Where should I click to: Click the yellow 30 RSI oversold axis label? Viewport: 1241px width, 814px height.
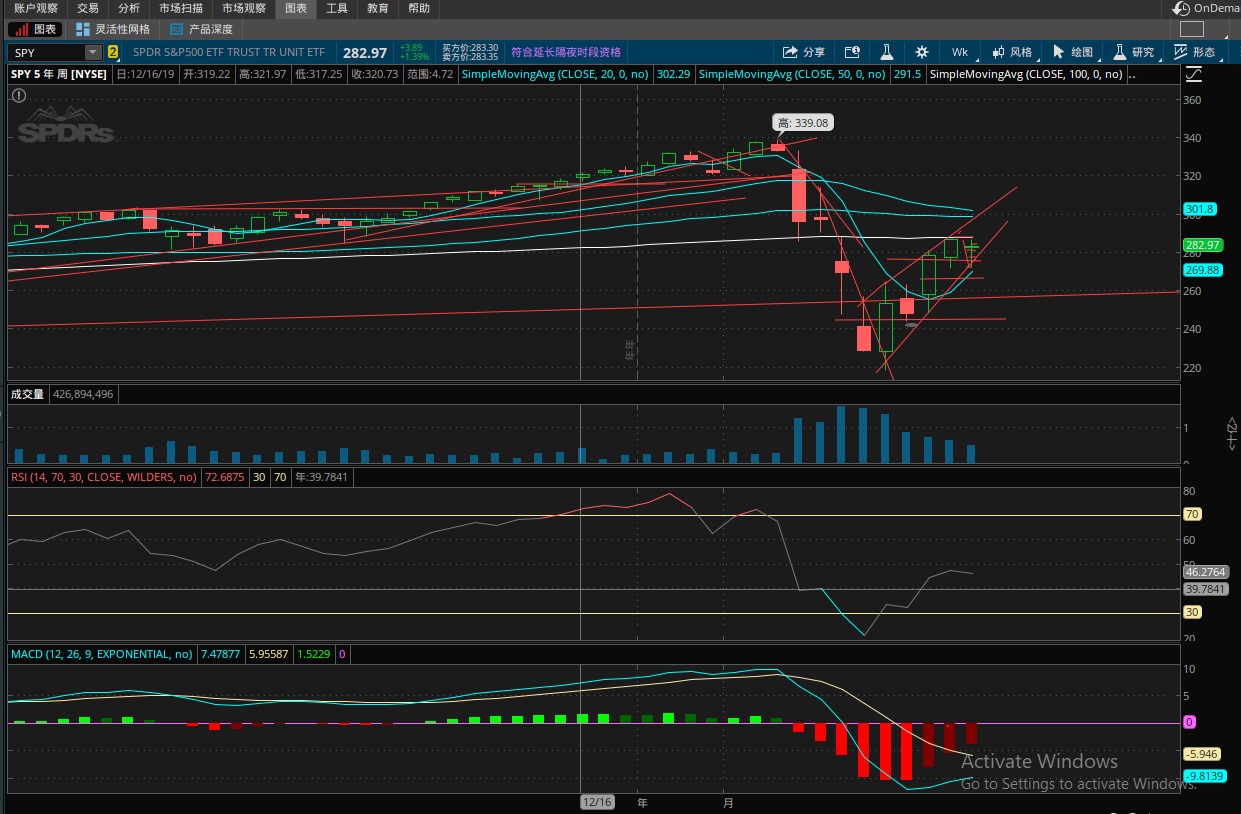pyautogui.click(x=1193, y=613)
